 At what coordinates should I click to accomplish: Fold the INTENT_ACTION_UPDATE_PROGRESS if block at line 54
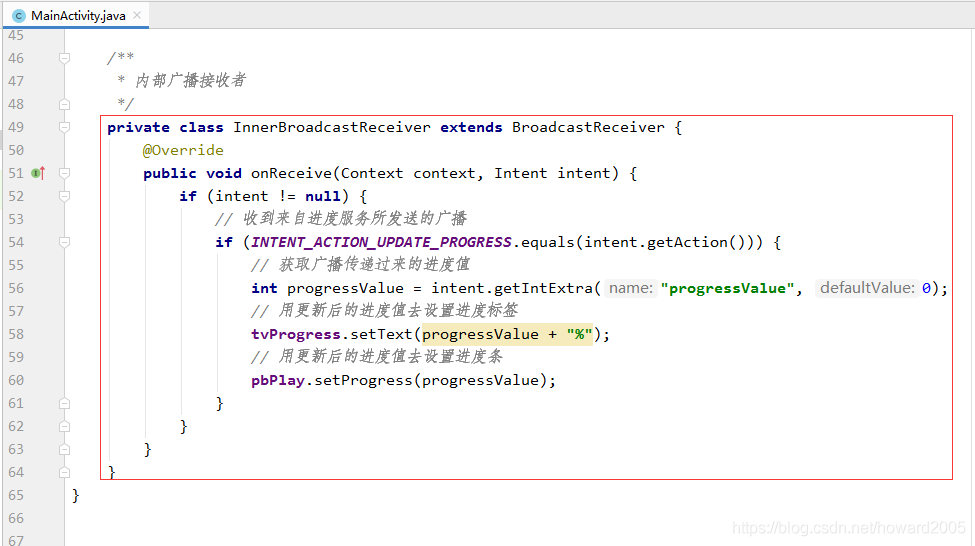click(x=64, y=242)
